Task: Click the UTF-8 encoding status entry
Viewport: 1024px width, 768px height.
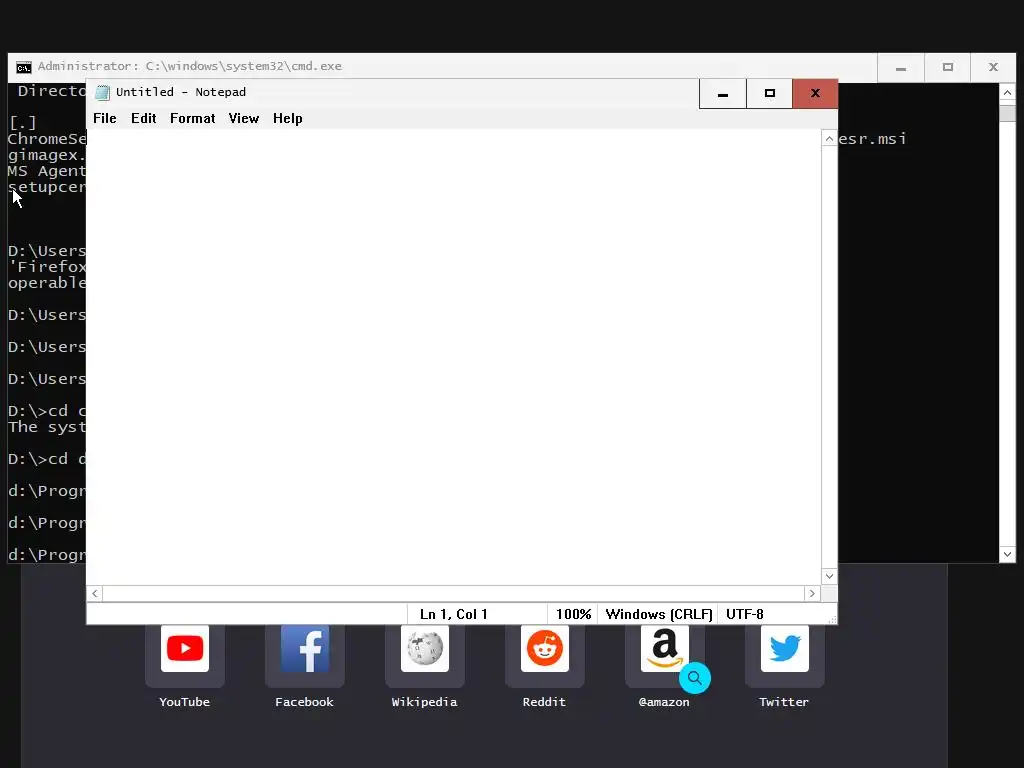Action: tap(744, 614)
